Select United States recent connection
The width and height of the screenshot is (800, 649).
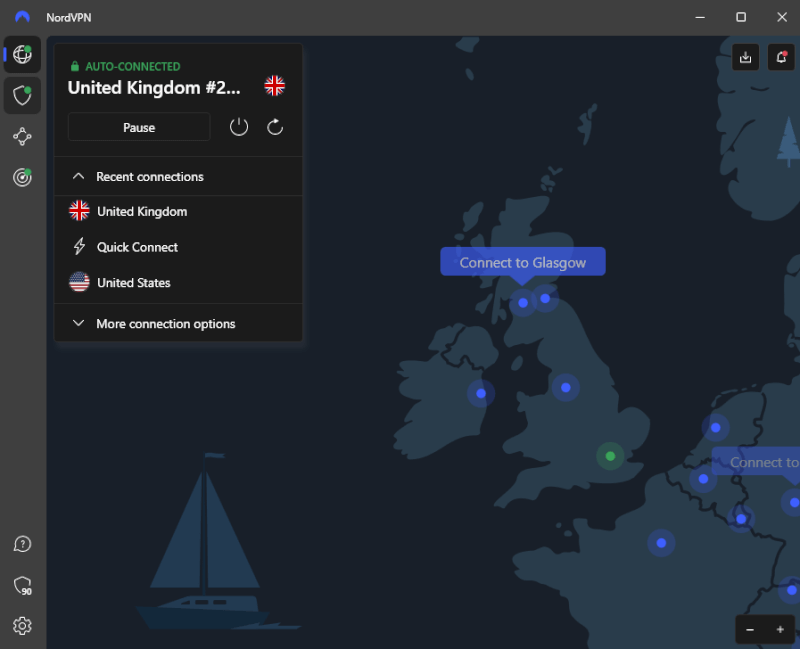178,283
